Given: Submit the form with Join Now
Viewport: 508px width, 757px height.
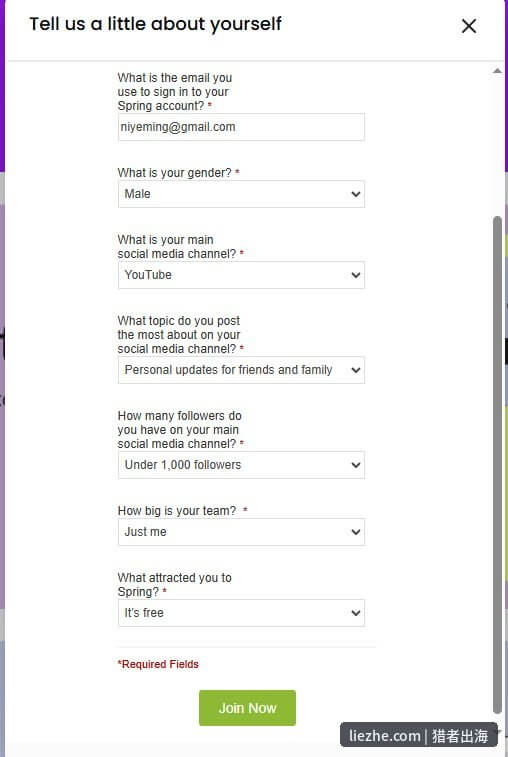Looking at the screenshot, I should click(x=247, y=708).
